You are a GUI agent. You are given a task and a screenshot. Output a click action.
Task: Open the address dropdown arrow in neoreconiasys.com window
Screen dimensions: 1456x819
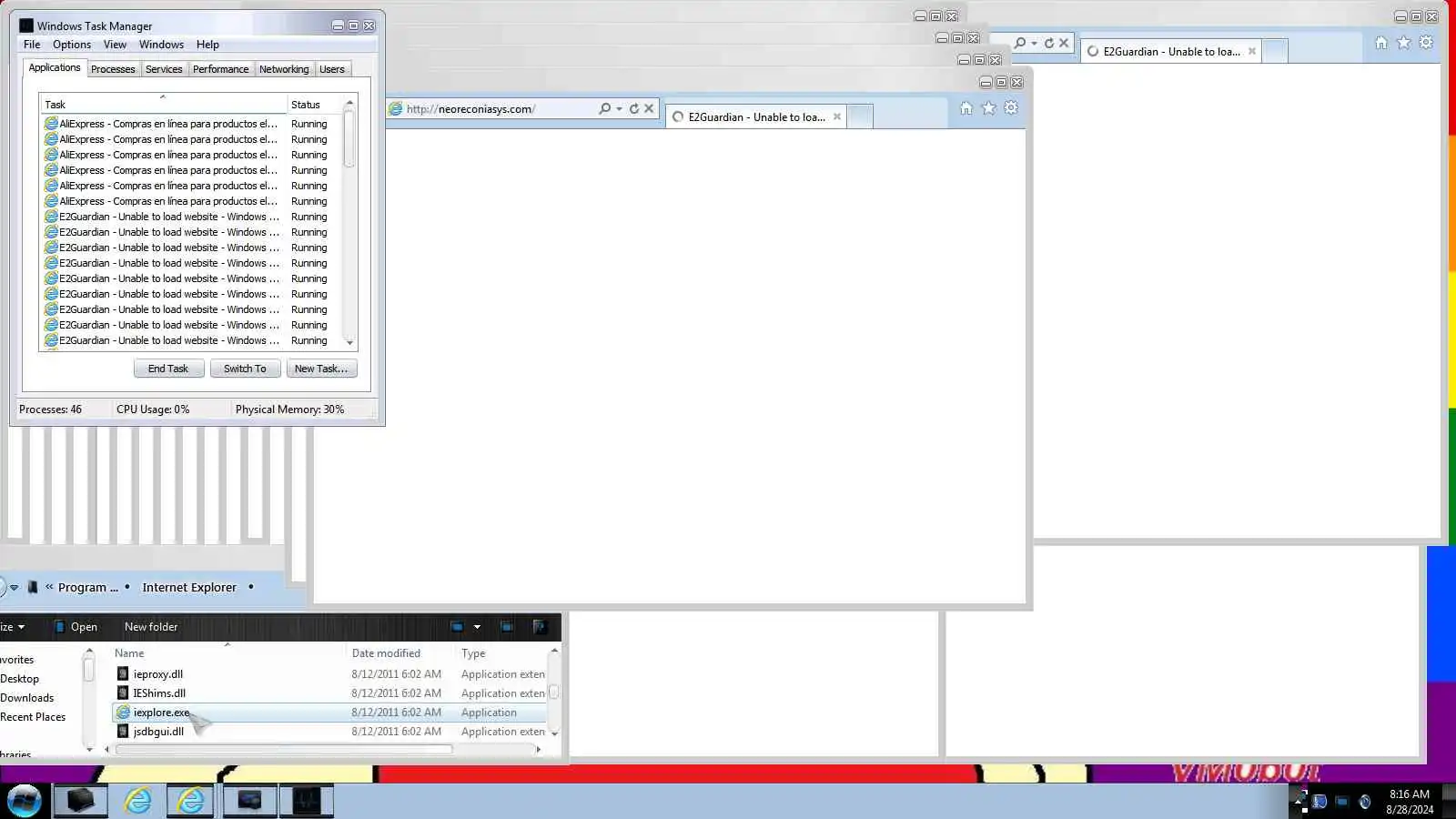click(619, 108)
